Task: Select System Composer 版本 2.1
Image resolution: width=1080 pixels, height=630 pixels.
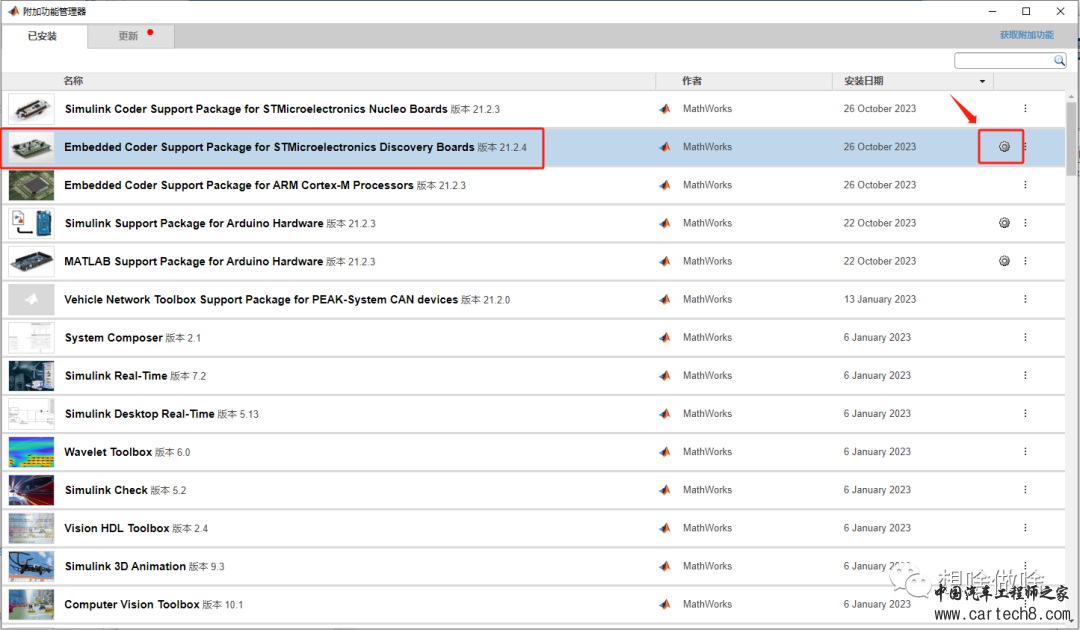Action: pyautogui.click(x=133, y=337)
